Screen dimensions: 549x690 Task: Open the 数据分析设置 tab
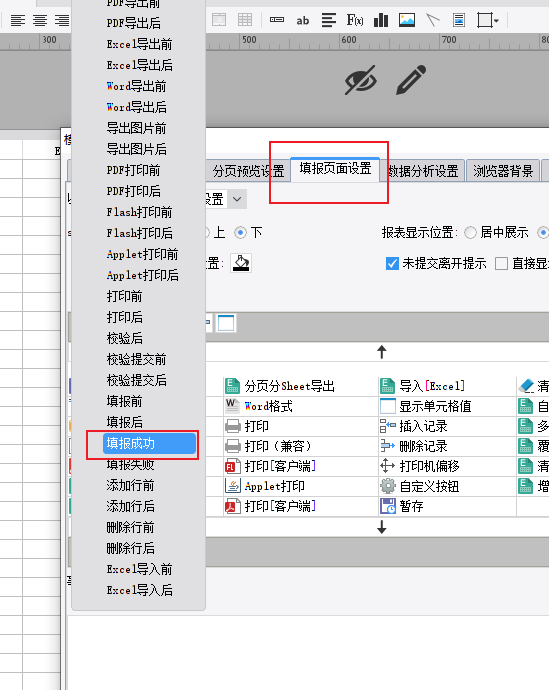[423, 171]
